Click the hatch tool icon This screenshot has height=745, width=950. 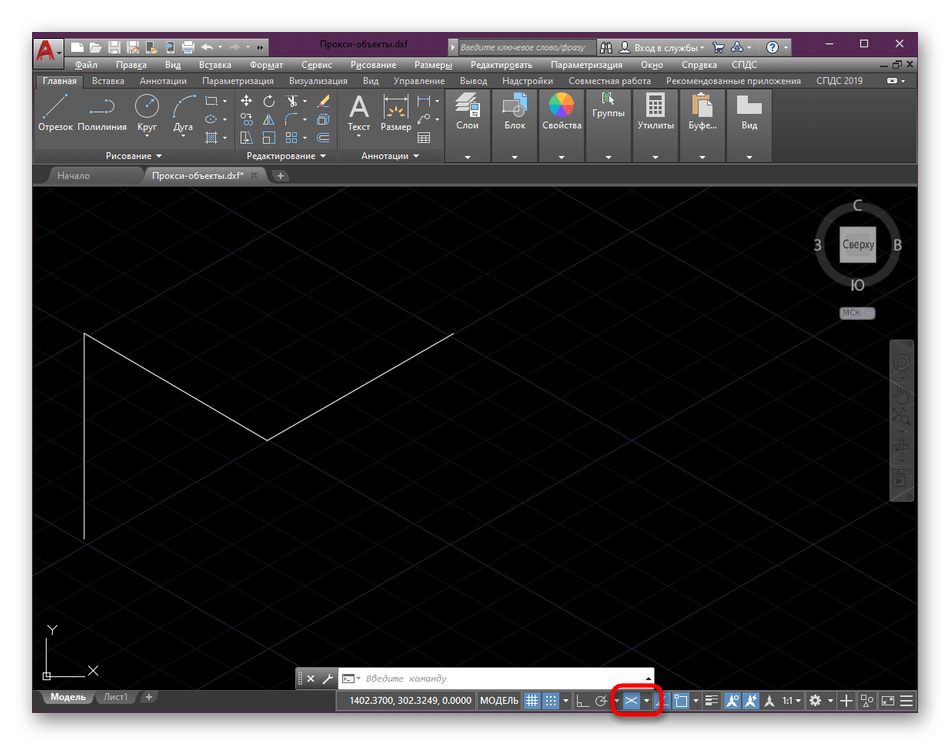pyautogui.click(x=211, y=138)
